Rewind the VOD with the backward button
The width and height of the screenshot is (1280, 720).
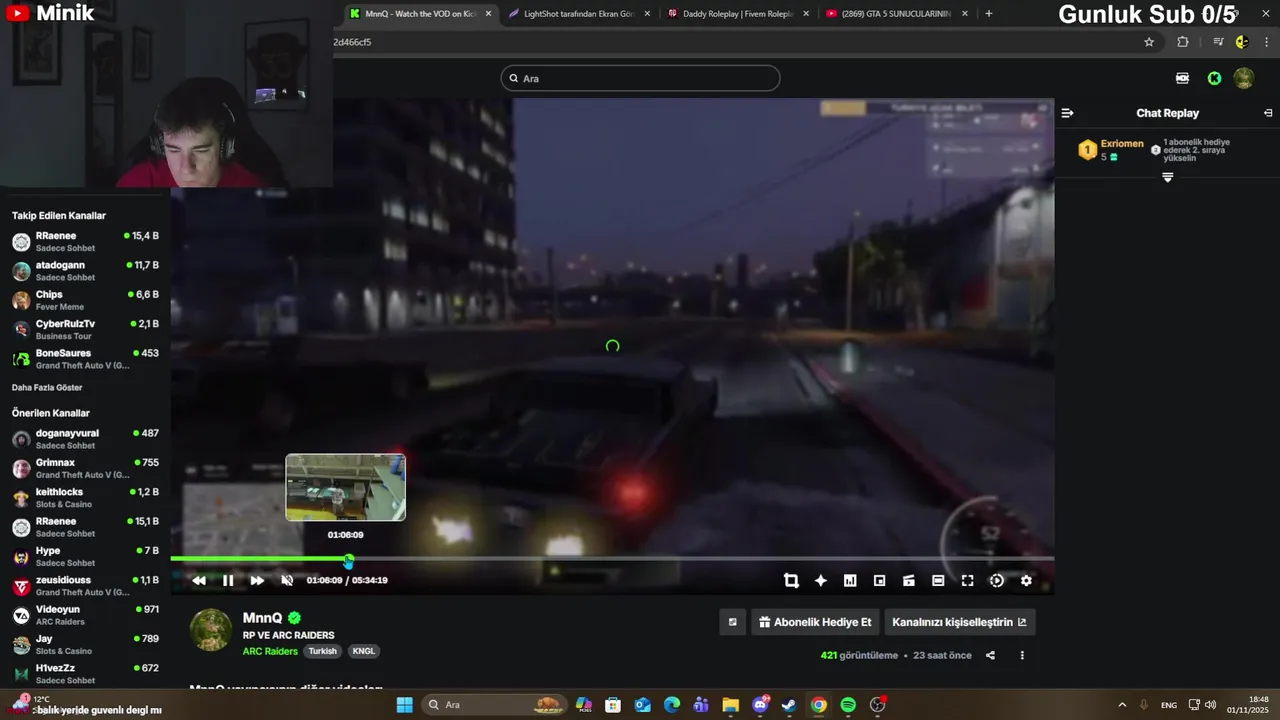click(199, 580)
